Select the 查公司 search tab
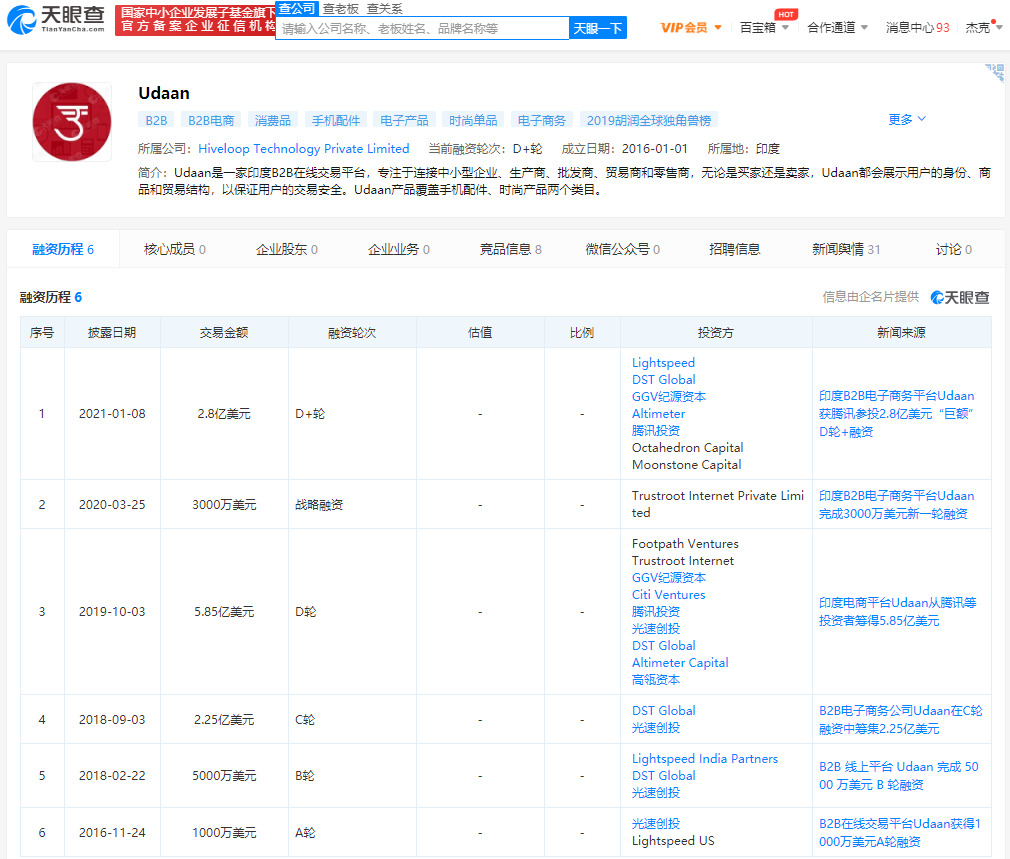1010x859 pixels. pyautogui.click(x=297, y=8)
